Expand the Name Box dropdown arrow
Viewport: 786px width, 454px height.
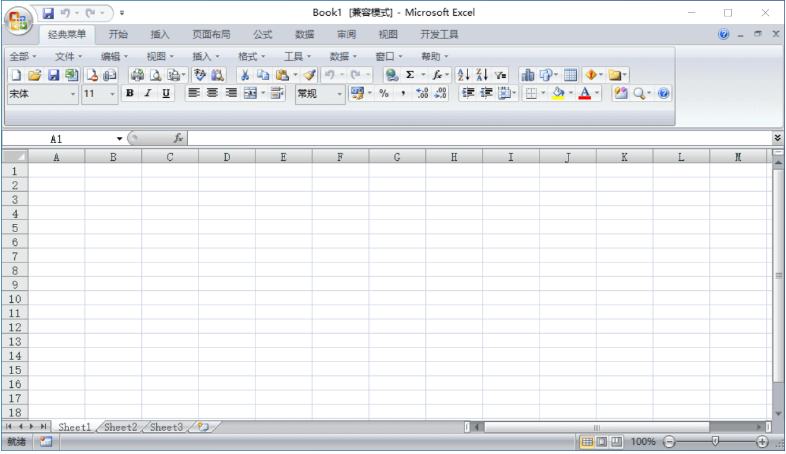click(119, 139)
